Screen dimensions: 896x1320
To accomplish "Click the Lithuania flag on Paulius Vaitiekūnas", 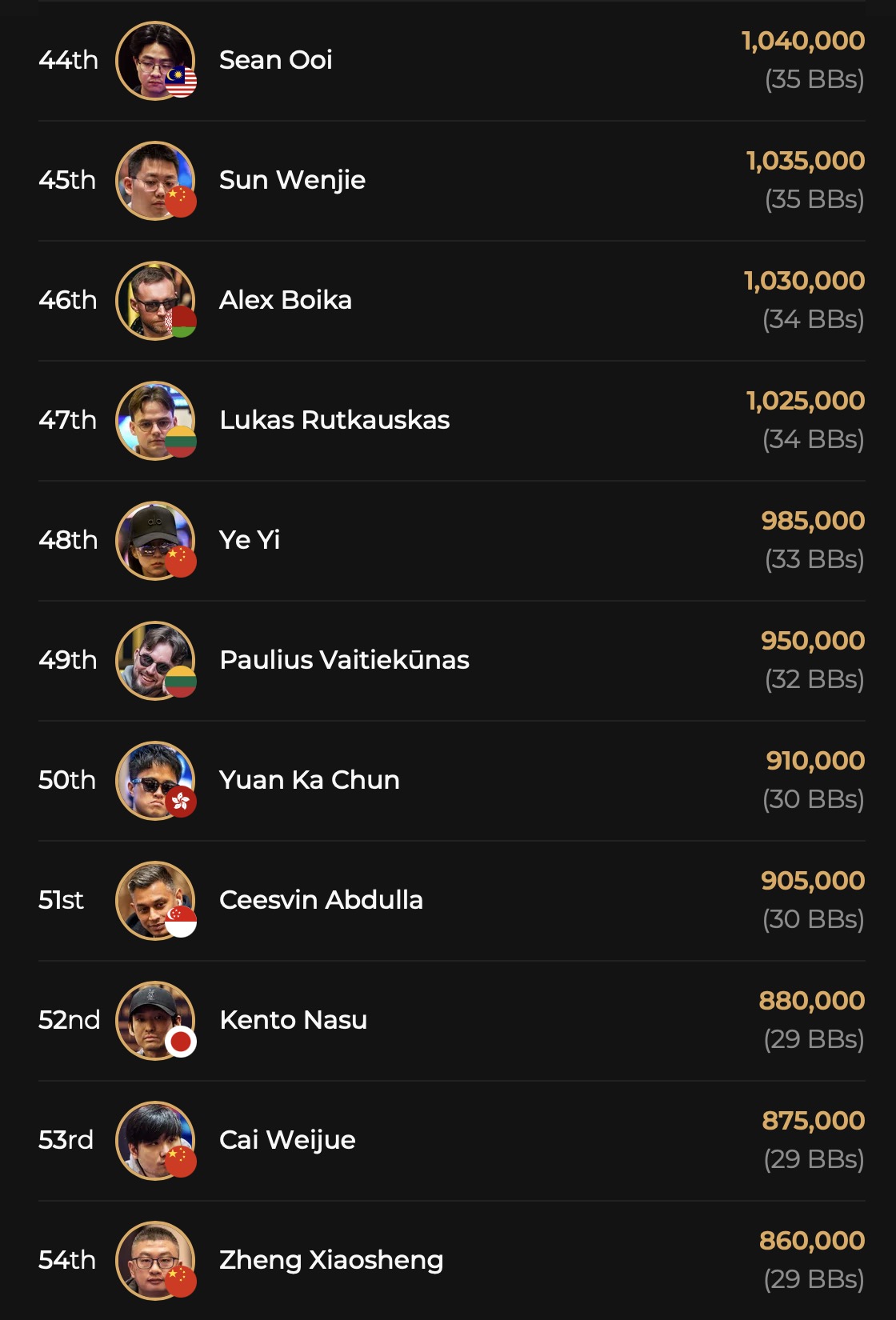I will pos(182,682).
